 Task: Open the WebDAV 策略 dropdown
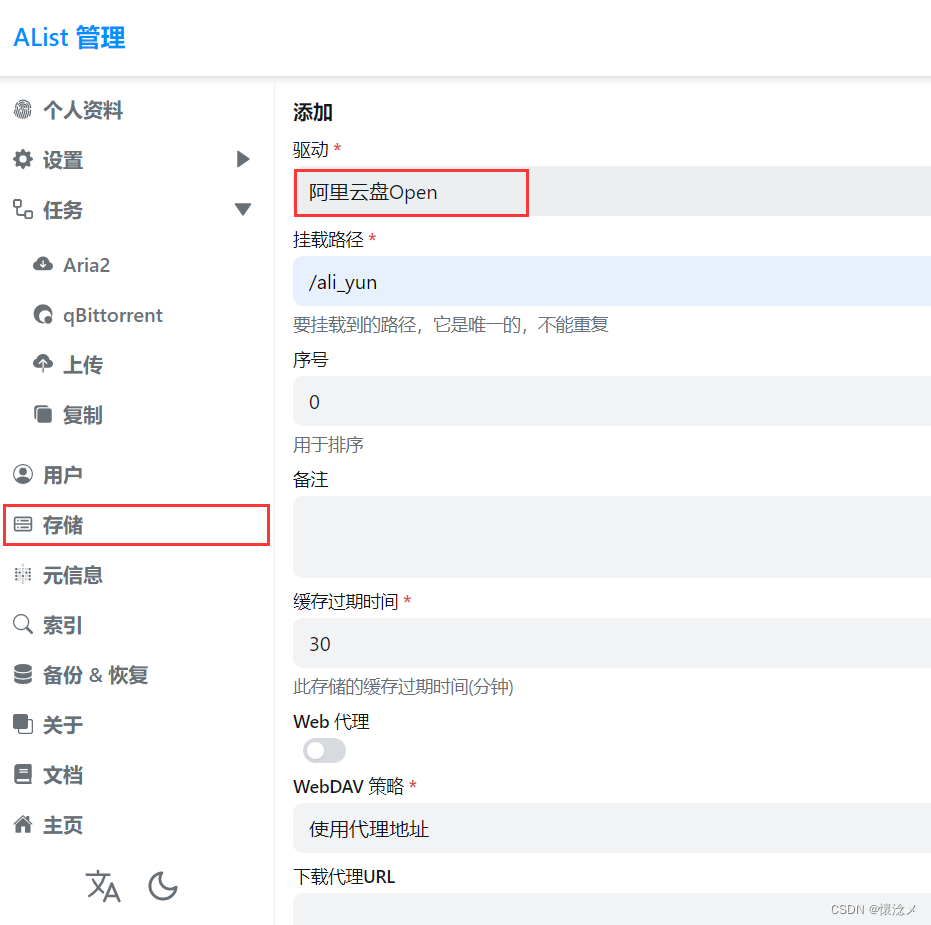pos(611,829)
